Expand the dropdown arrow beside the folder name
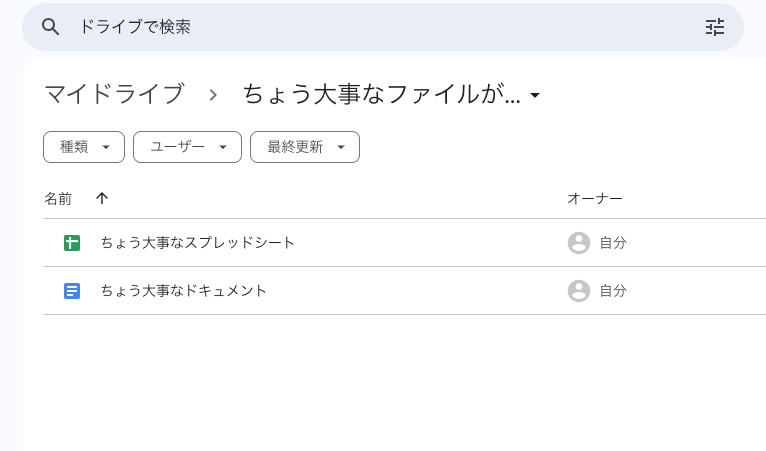Image resolution: width=766 pixels, height=451 pixels. click(x=535, y=96)
